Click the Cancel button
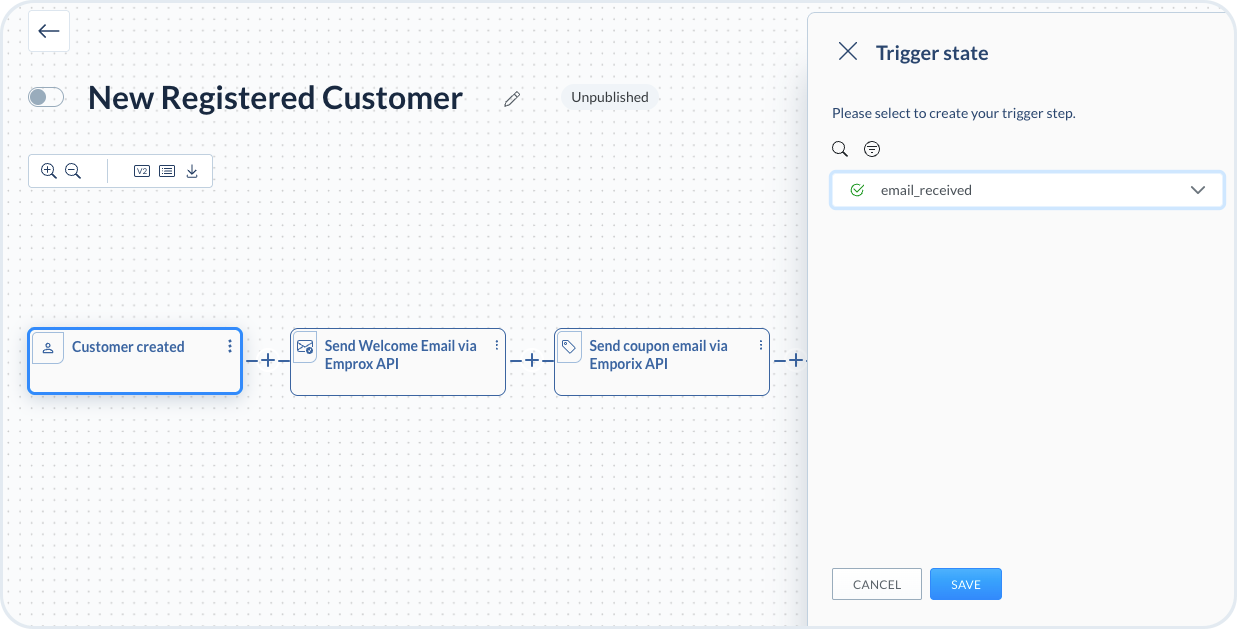 pos(876,584)
